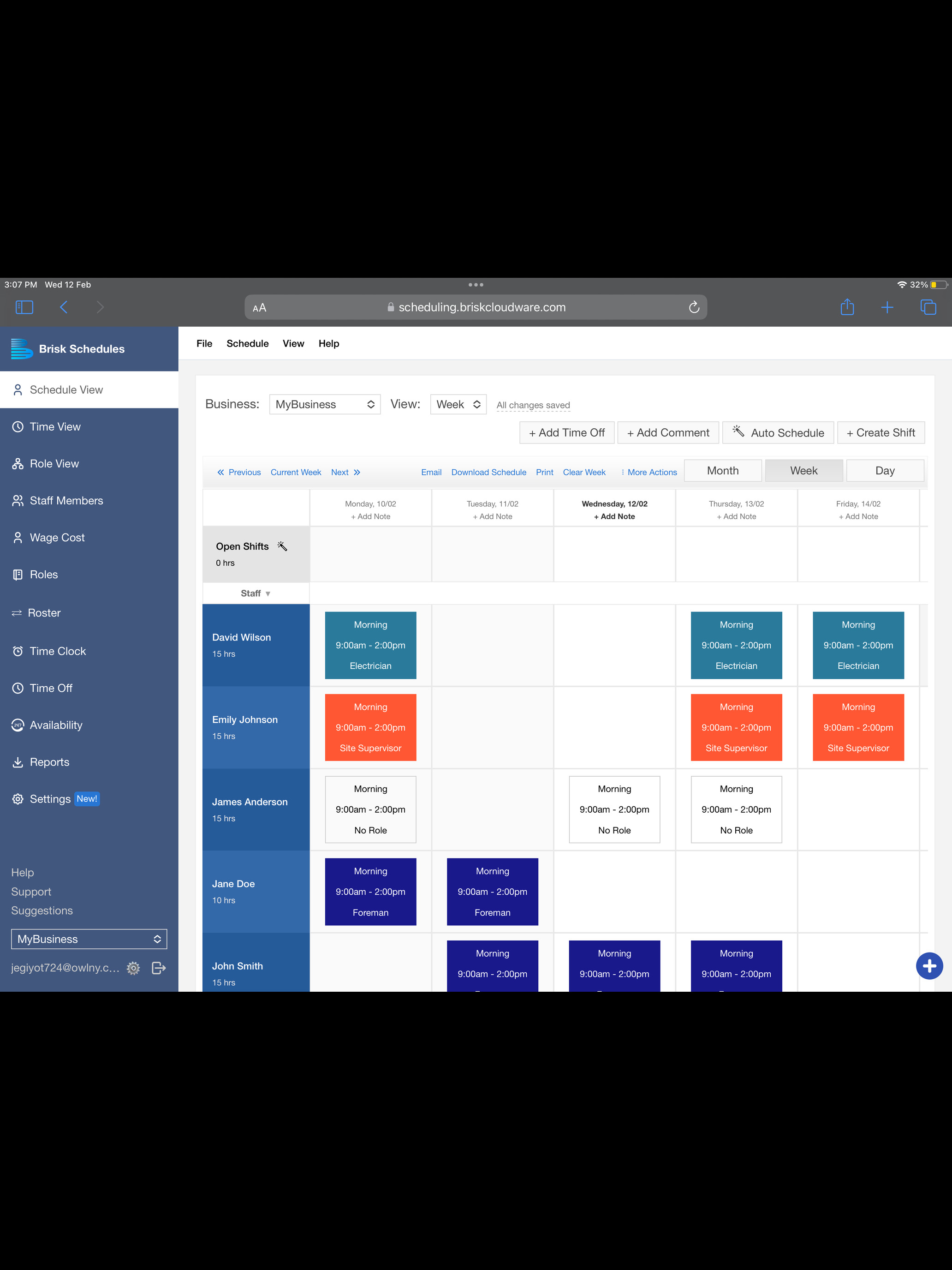Viewport: 952px width, 1270px height.
Task: Click the Safari address bar
Action: point(476,307)
